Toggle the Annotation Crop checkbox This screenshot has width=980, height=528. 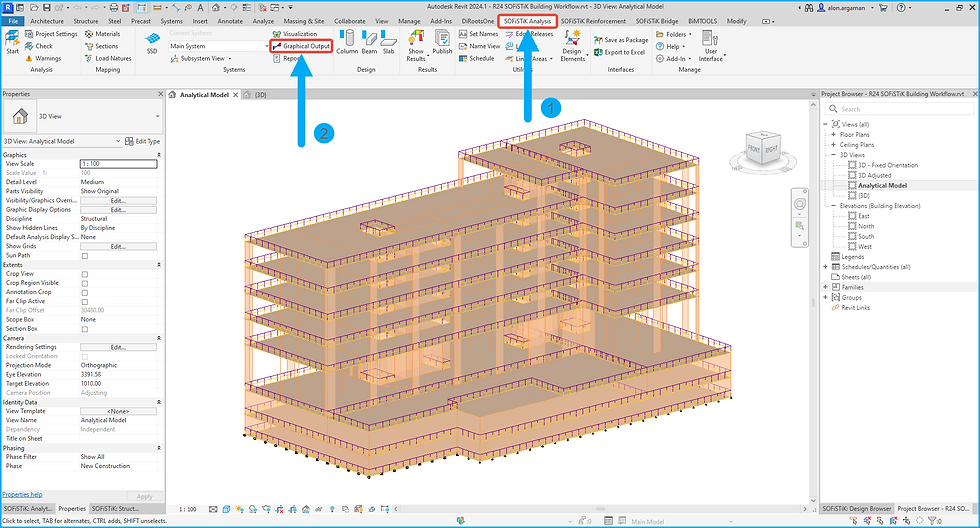coord(85,292)
